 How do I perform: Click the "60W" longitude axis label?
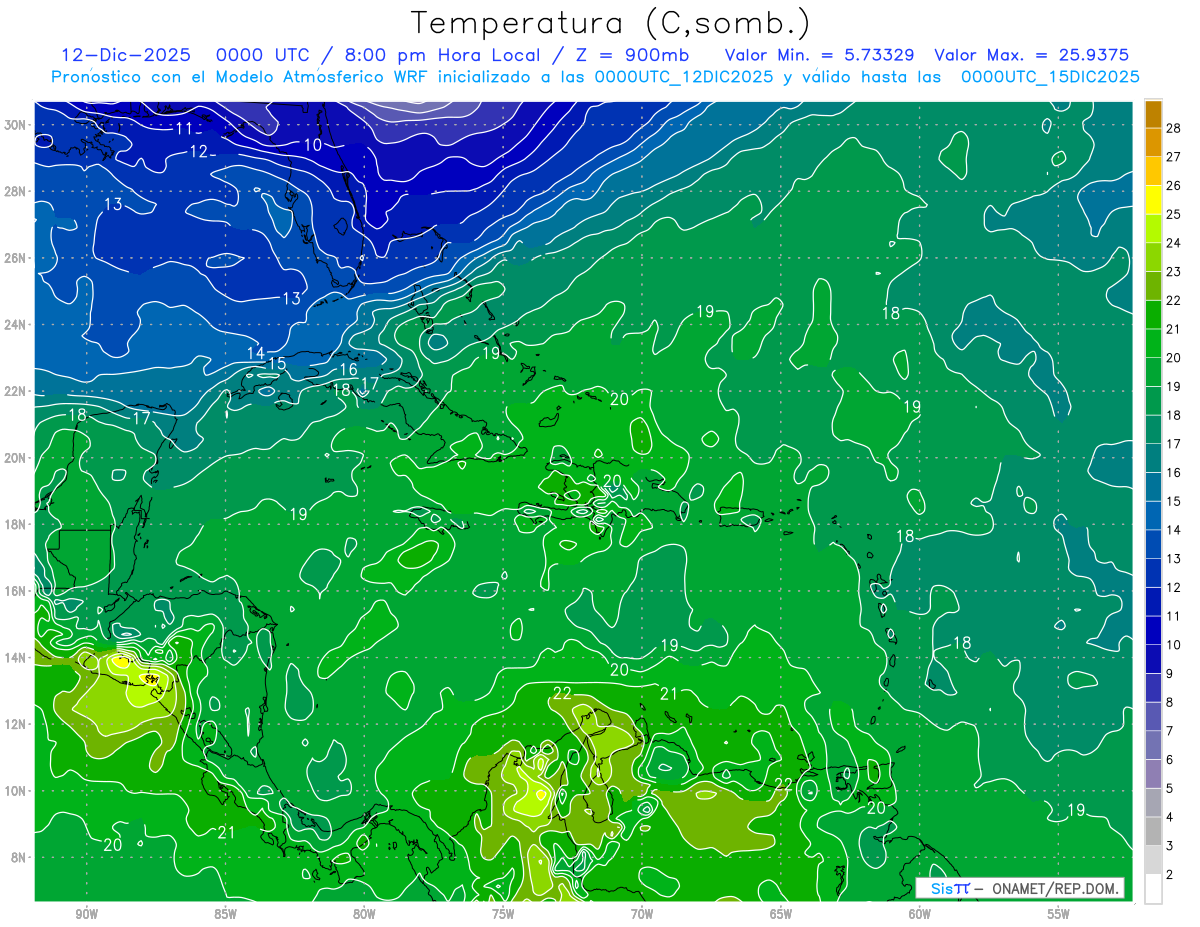point(920,914)
